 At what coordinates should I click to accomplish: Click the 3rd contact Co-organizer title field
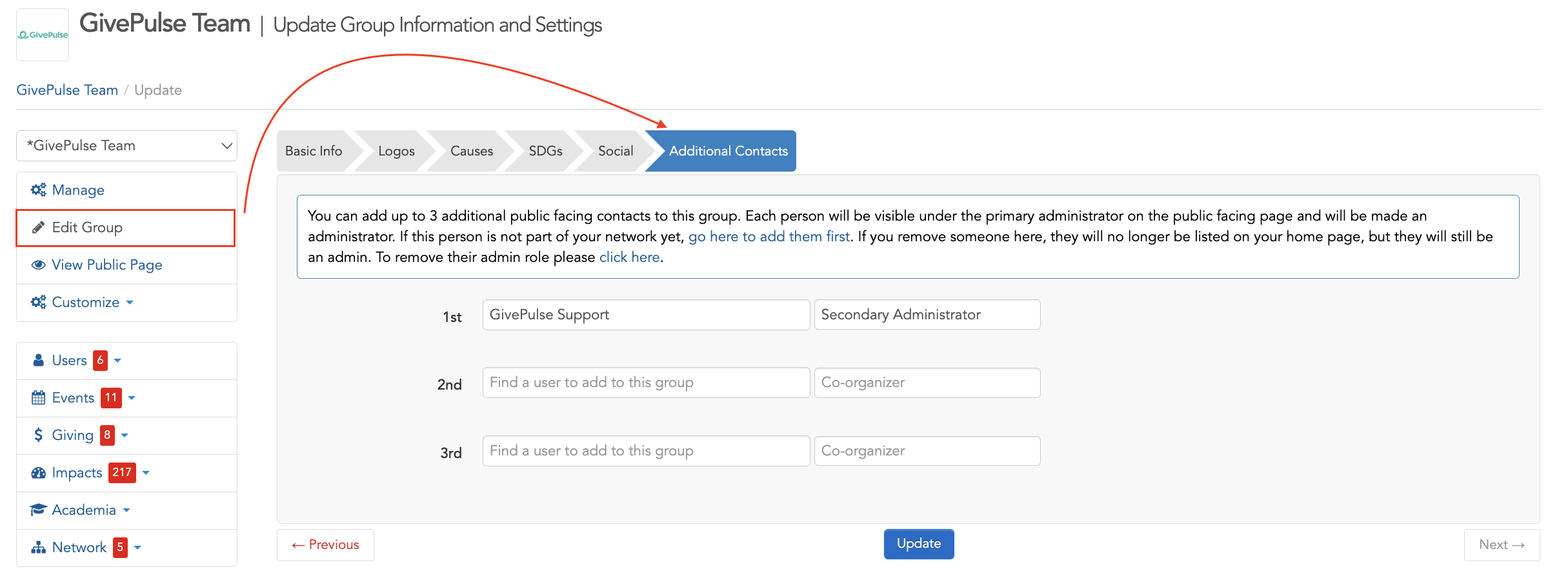(927, 451)
